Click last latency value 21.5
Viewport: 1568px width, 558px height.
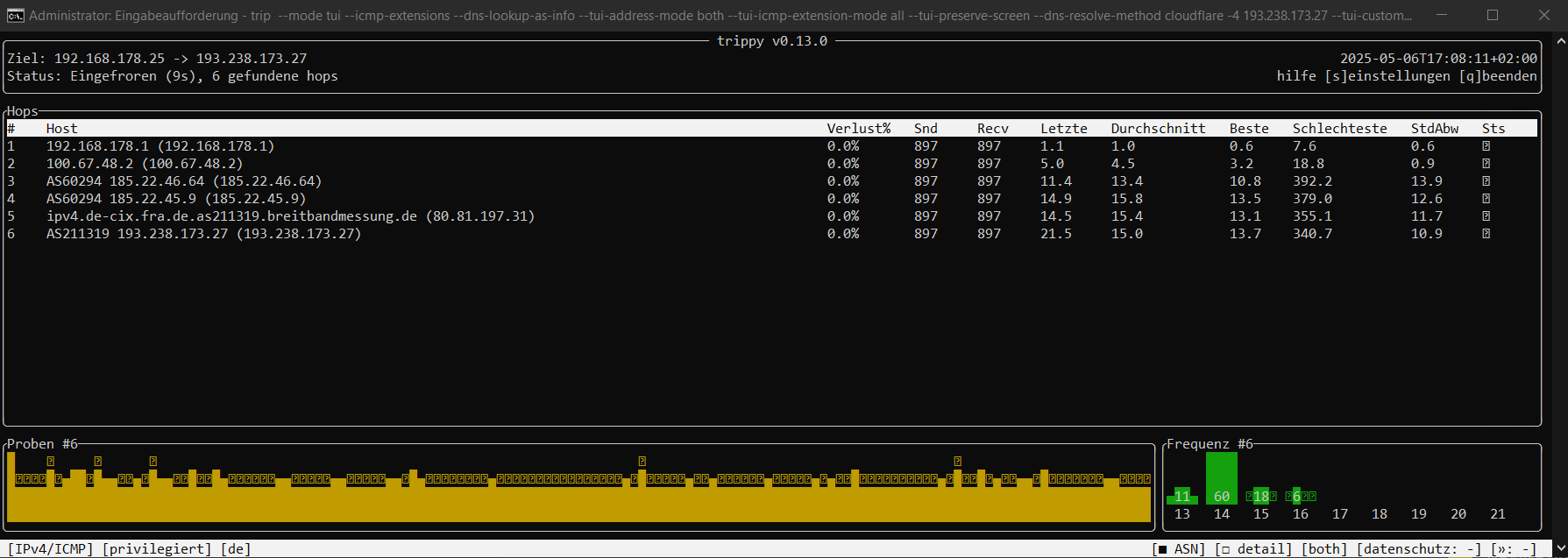tap(1056, 234)
